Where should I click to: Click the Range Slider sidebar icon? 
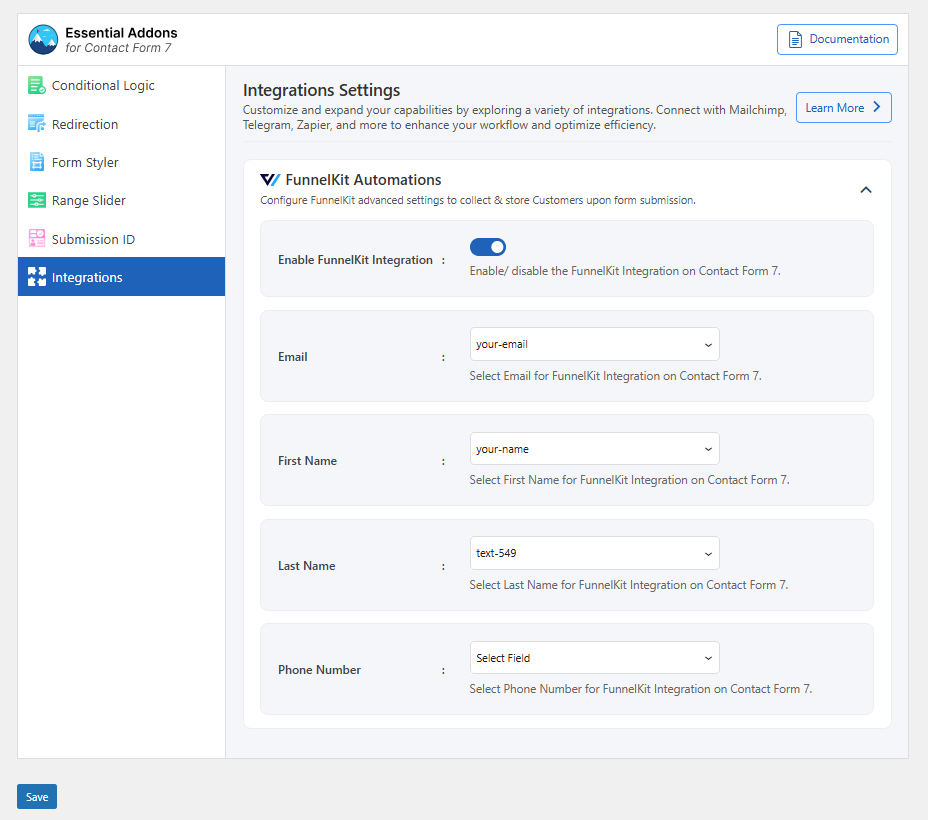pyautogui.click(x=37, y=201)
